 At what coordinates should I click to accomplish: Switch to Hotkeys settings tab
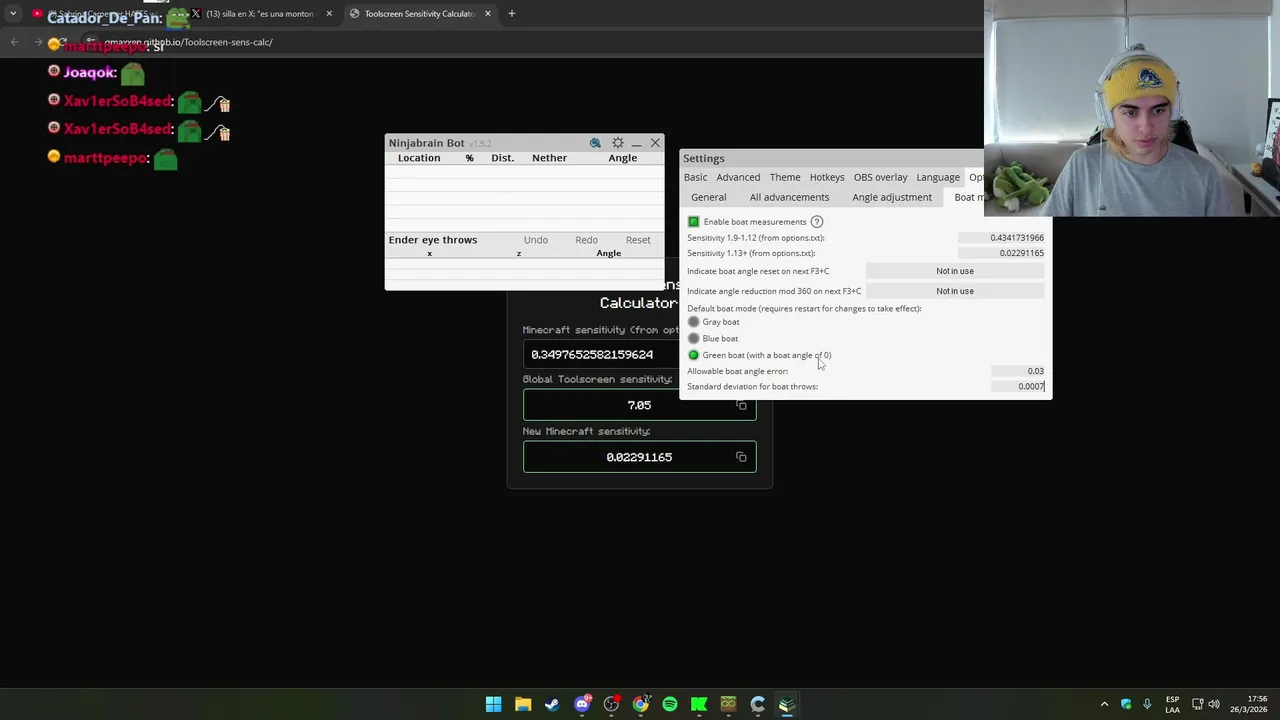coord(827,177)
